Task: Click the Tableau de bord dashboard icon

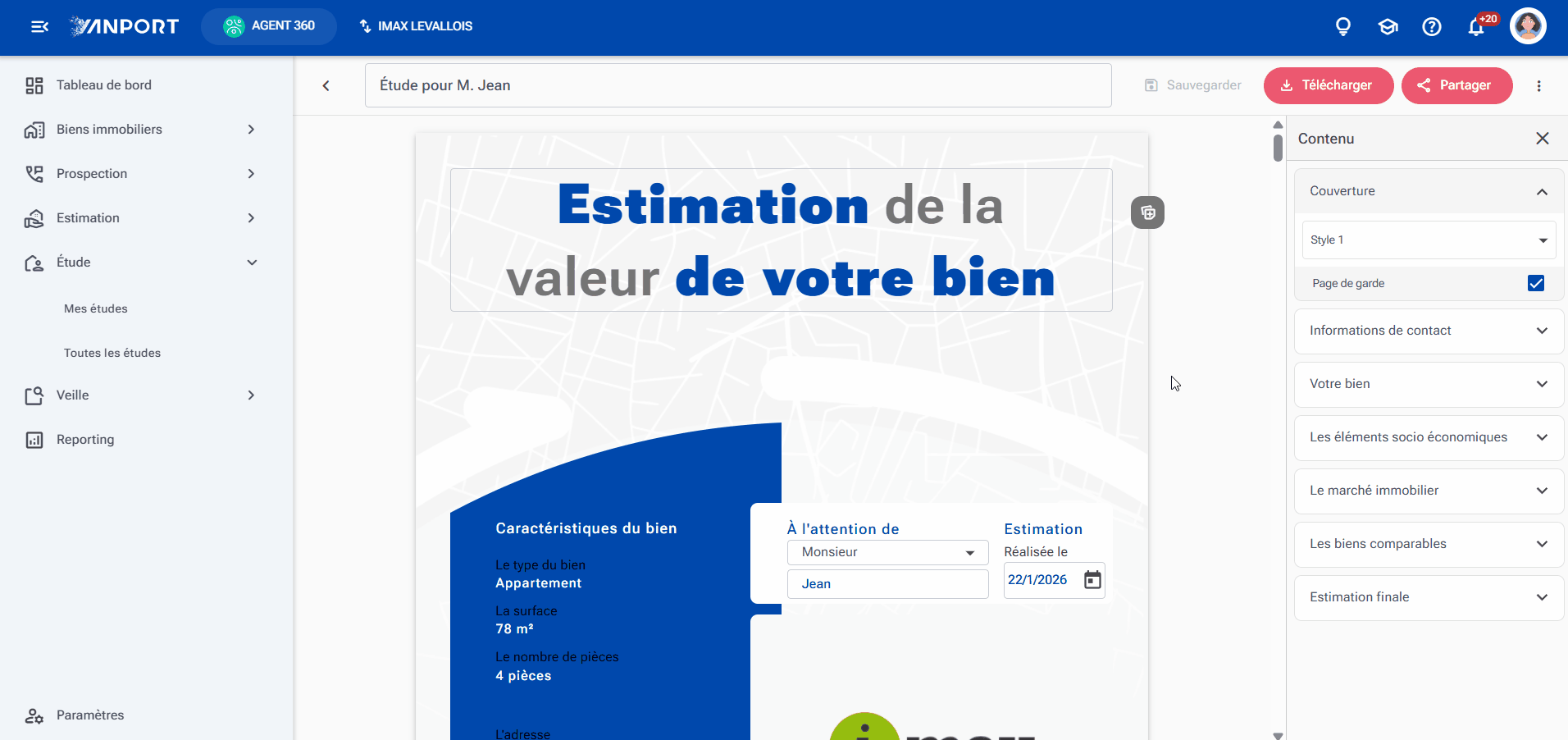Action: click(x=34, y=85)
